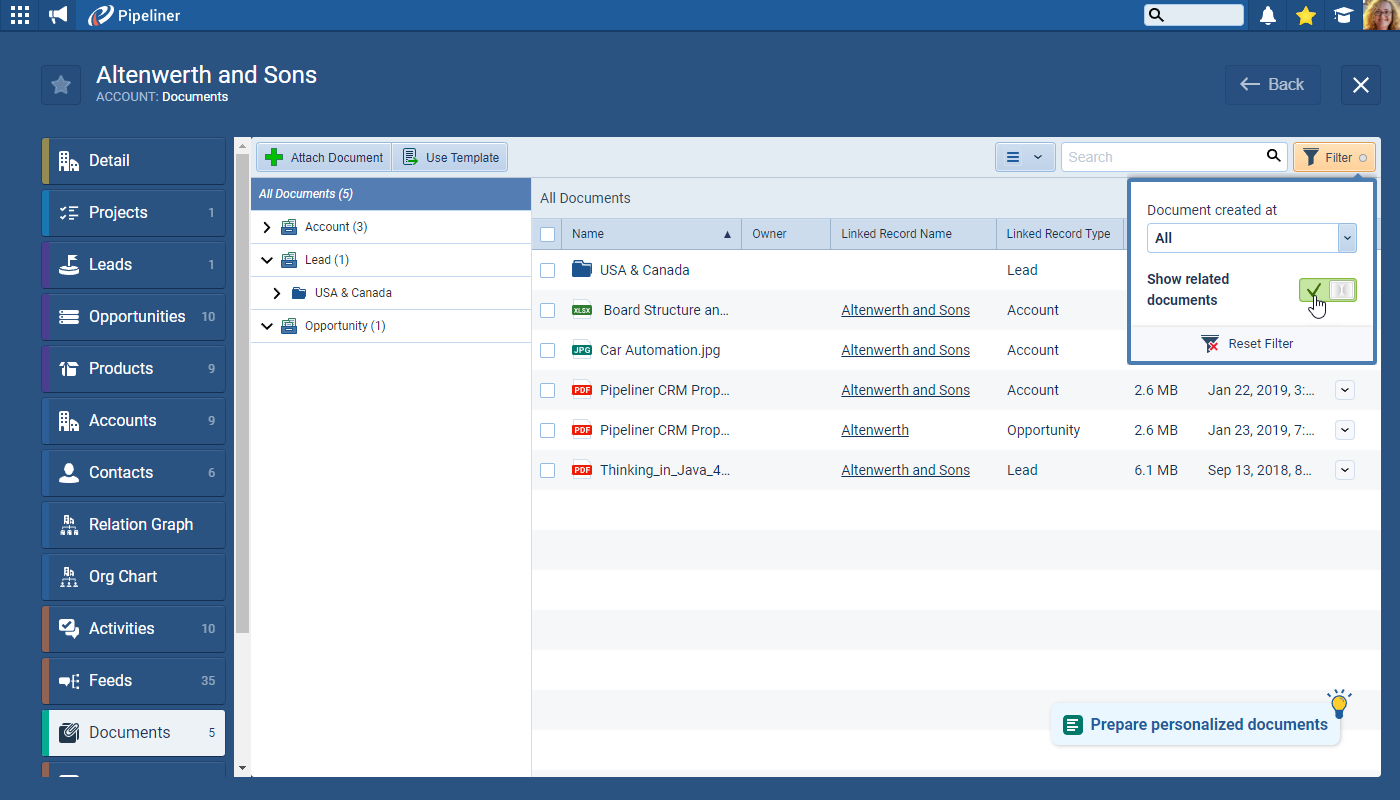The width and height of the screenshot is (1400, 800).
Task: Open the list view options dropdown
Action: (1025, 157)
